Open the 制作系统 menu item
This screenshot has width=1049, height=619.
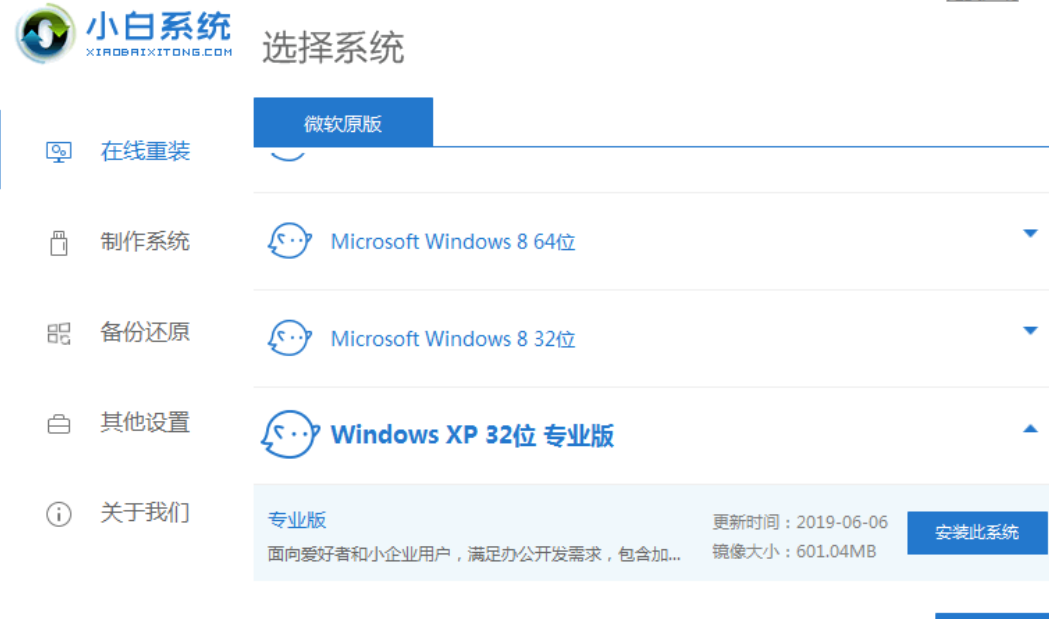point(145,242)
